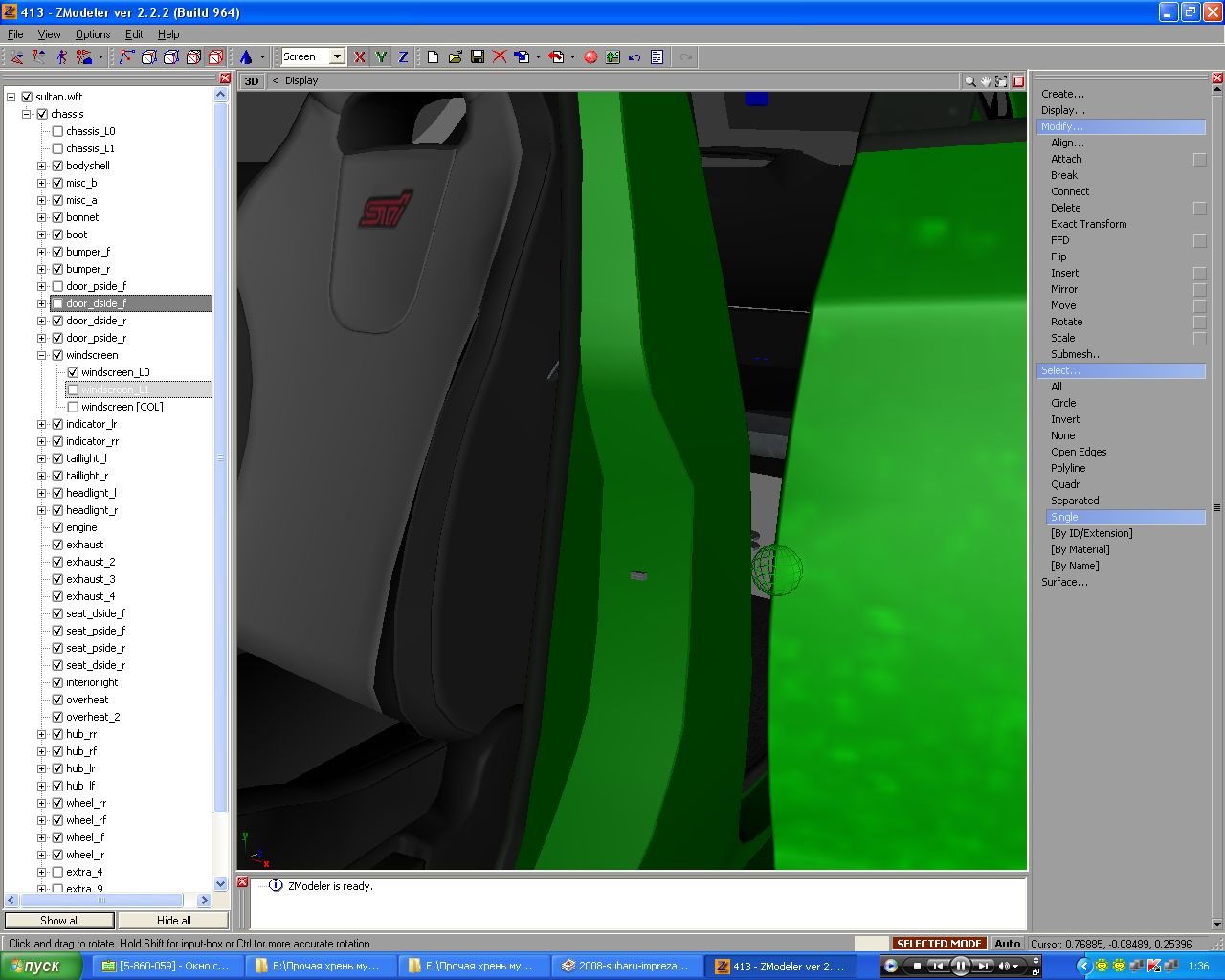Click the blue cone pivot helper icon
Image resolution: width=1225 pixels, height=980 pixels.
[x=246, y=57]
